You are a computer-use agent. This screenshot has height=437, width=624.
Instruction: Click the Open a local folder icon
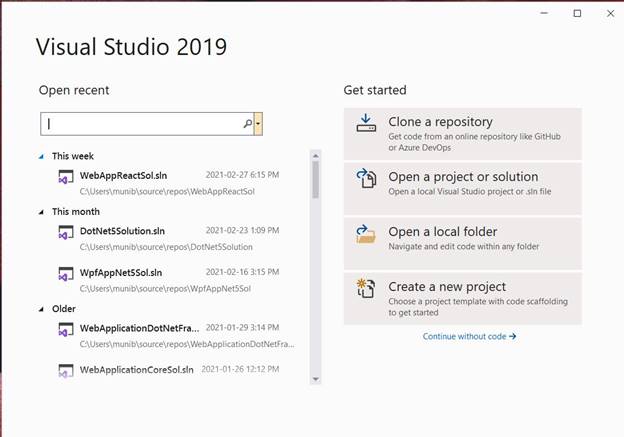365,234
